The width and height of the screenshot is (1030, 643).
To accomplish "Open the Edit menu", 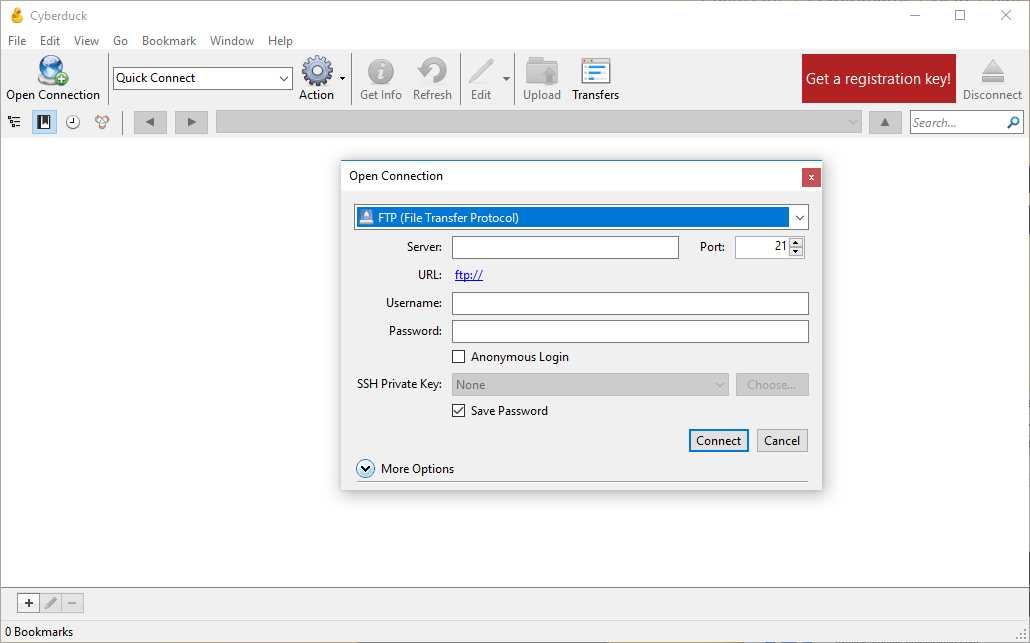I will tap(50, 41).
